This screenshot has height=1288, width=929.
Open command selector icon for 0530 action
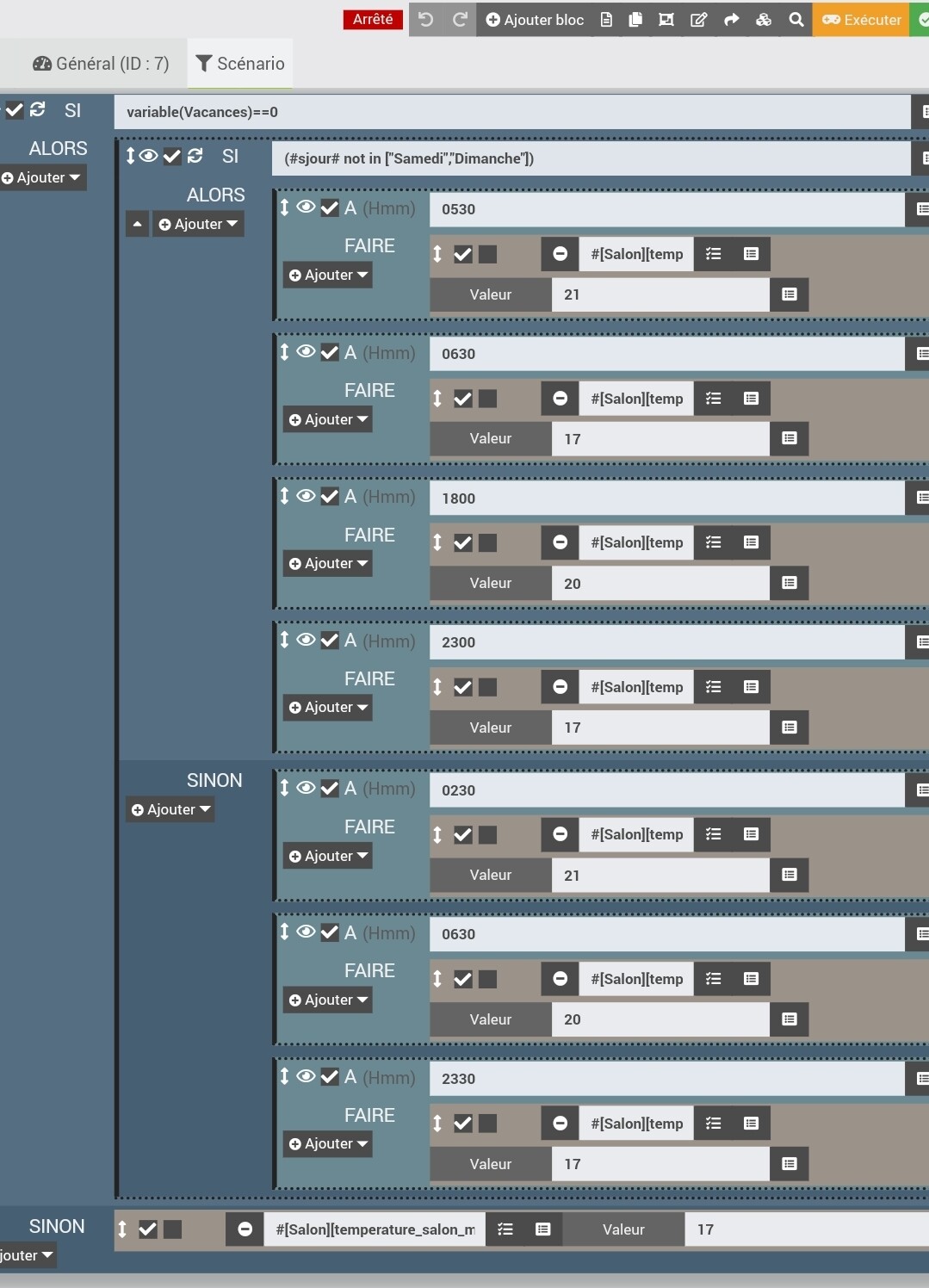point(751,254)
